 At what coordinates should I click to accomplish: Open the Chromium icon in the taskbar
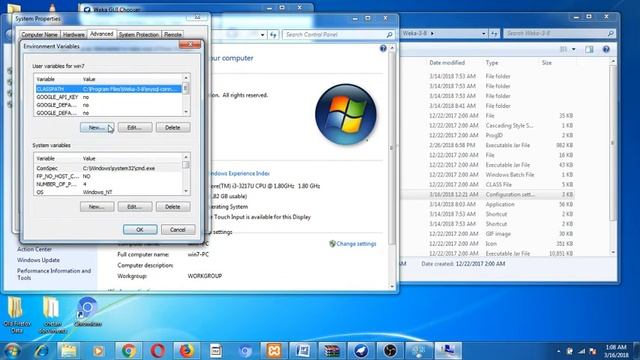(245, 351)
